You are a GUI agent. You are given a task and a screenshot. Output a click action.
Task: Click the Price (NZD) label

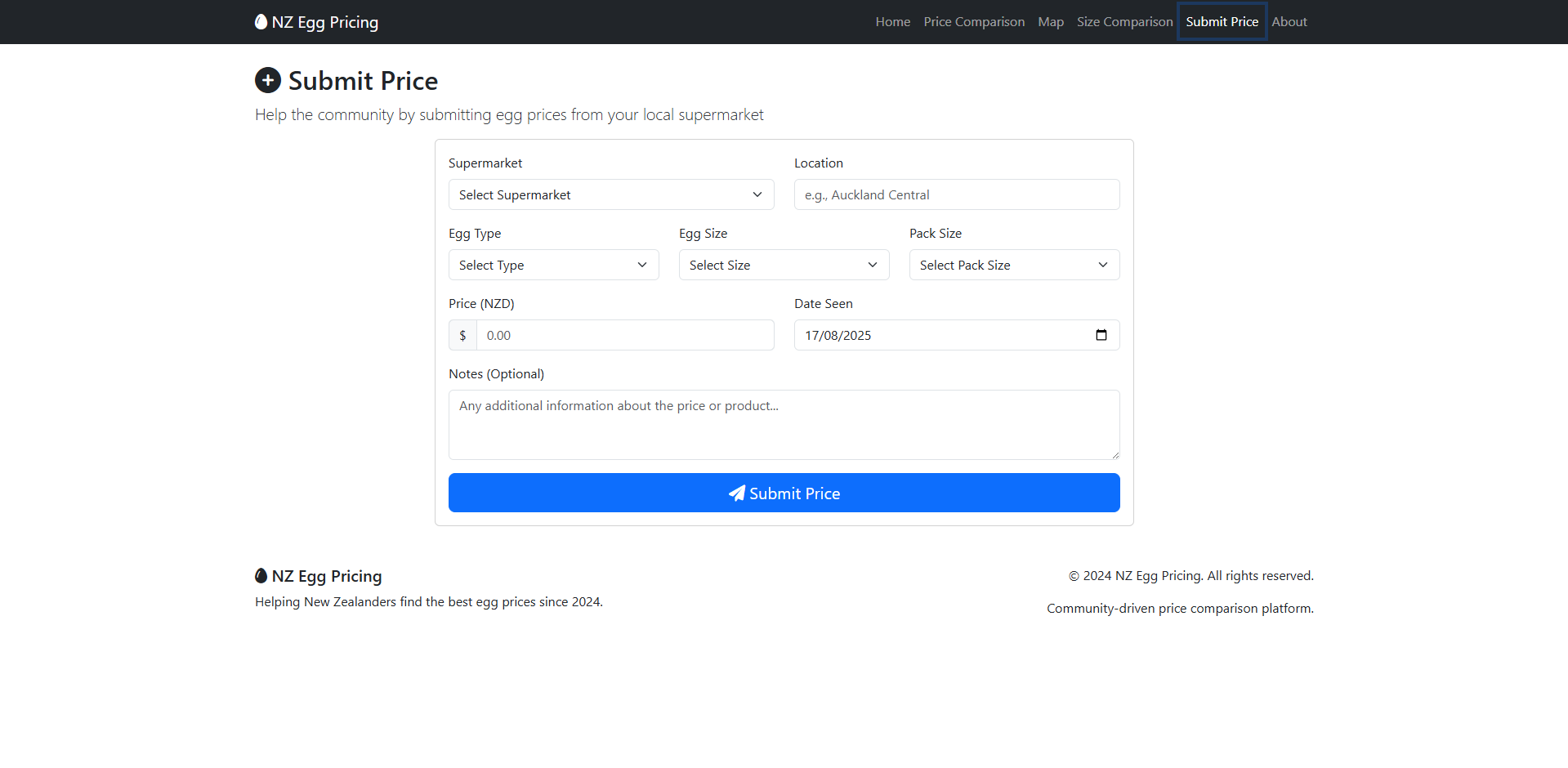click(x=481, y=304)
